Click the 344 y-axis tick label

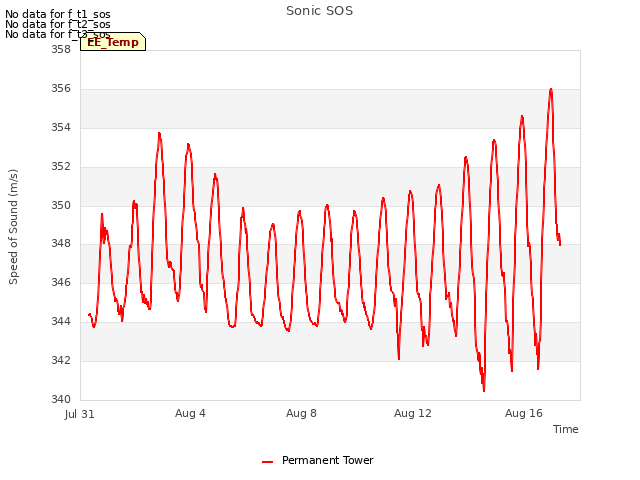[x=61, y=322]
